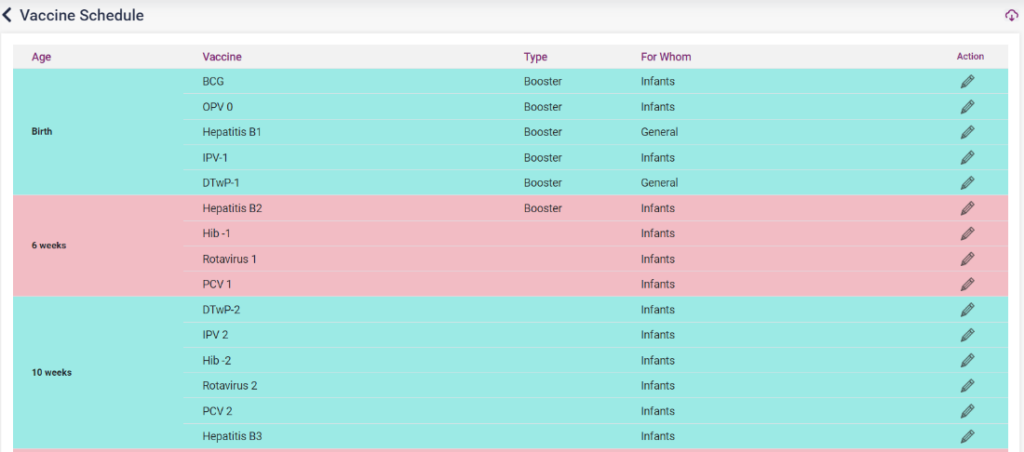Edit the Hib -1 vaccine
1024x452 pixels.
pyautogui.click(x=967, y=234)
